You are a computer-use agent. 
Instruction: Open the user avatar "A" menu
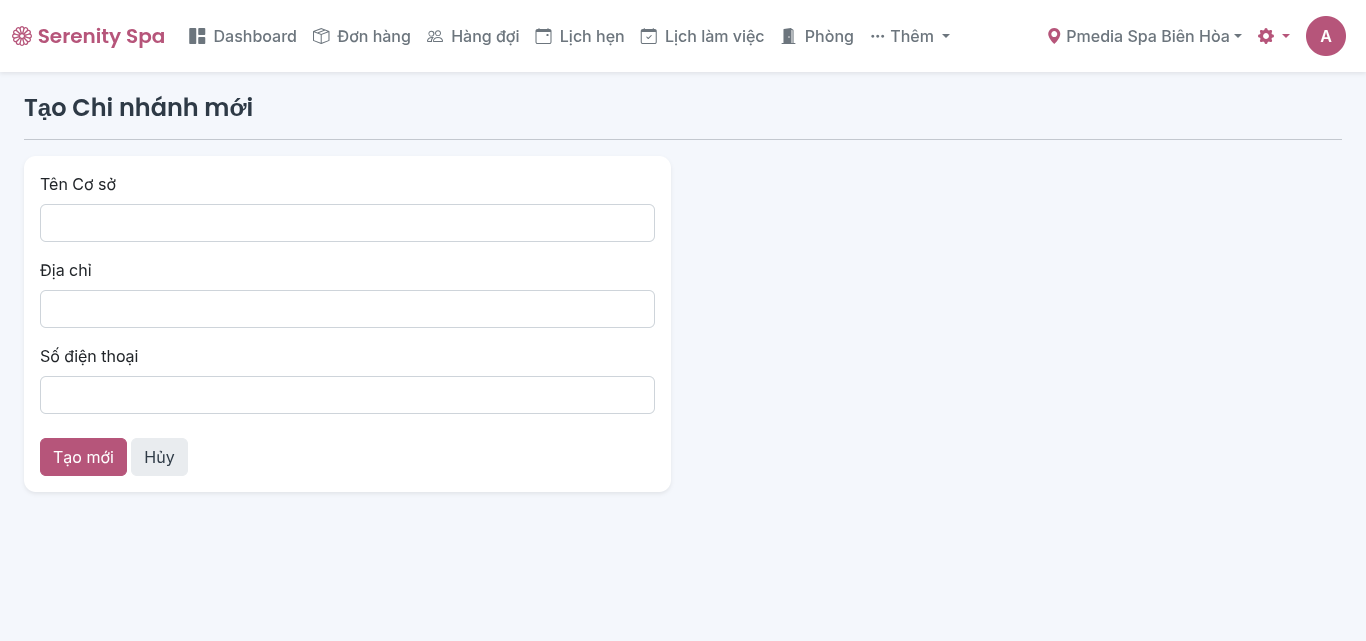point(1325,36)
